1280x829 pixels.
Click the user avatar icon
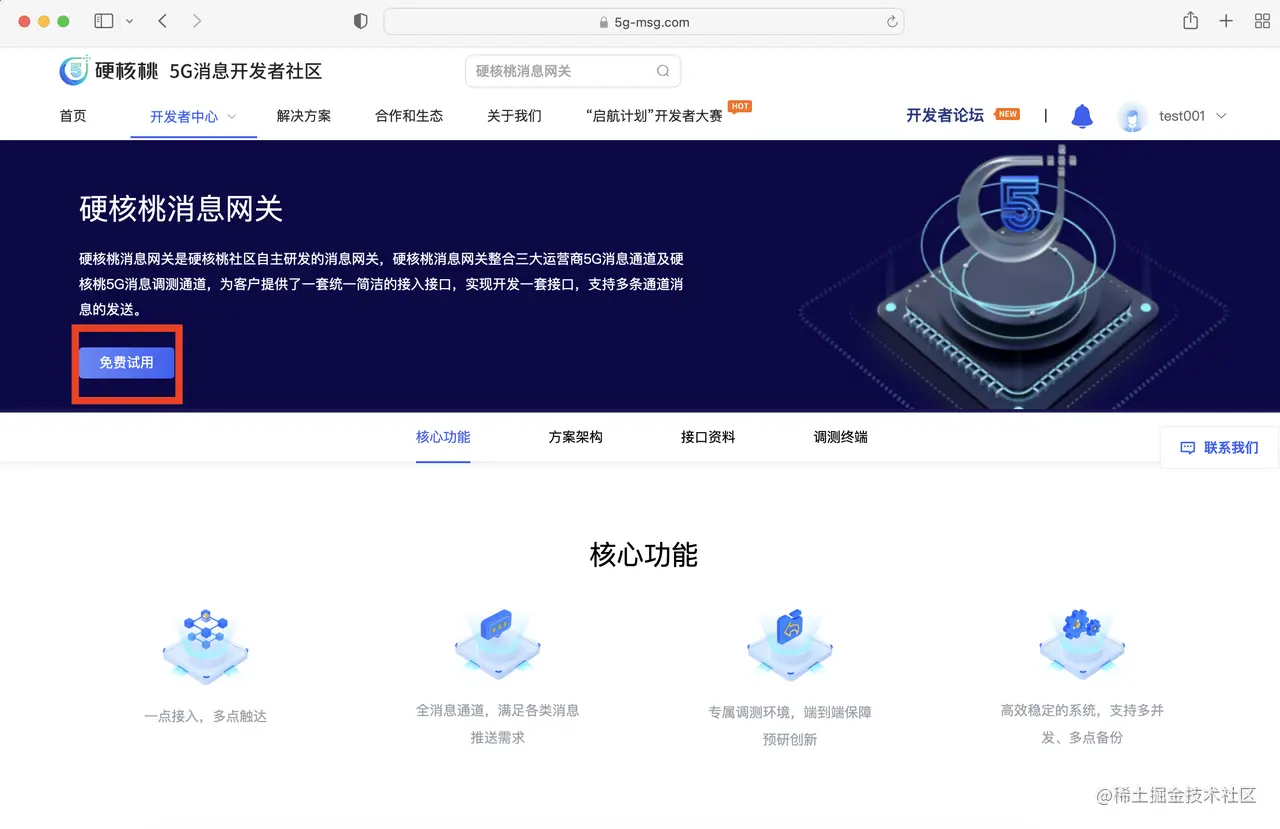1132,117
